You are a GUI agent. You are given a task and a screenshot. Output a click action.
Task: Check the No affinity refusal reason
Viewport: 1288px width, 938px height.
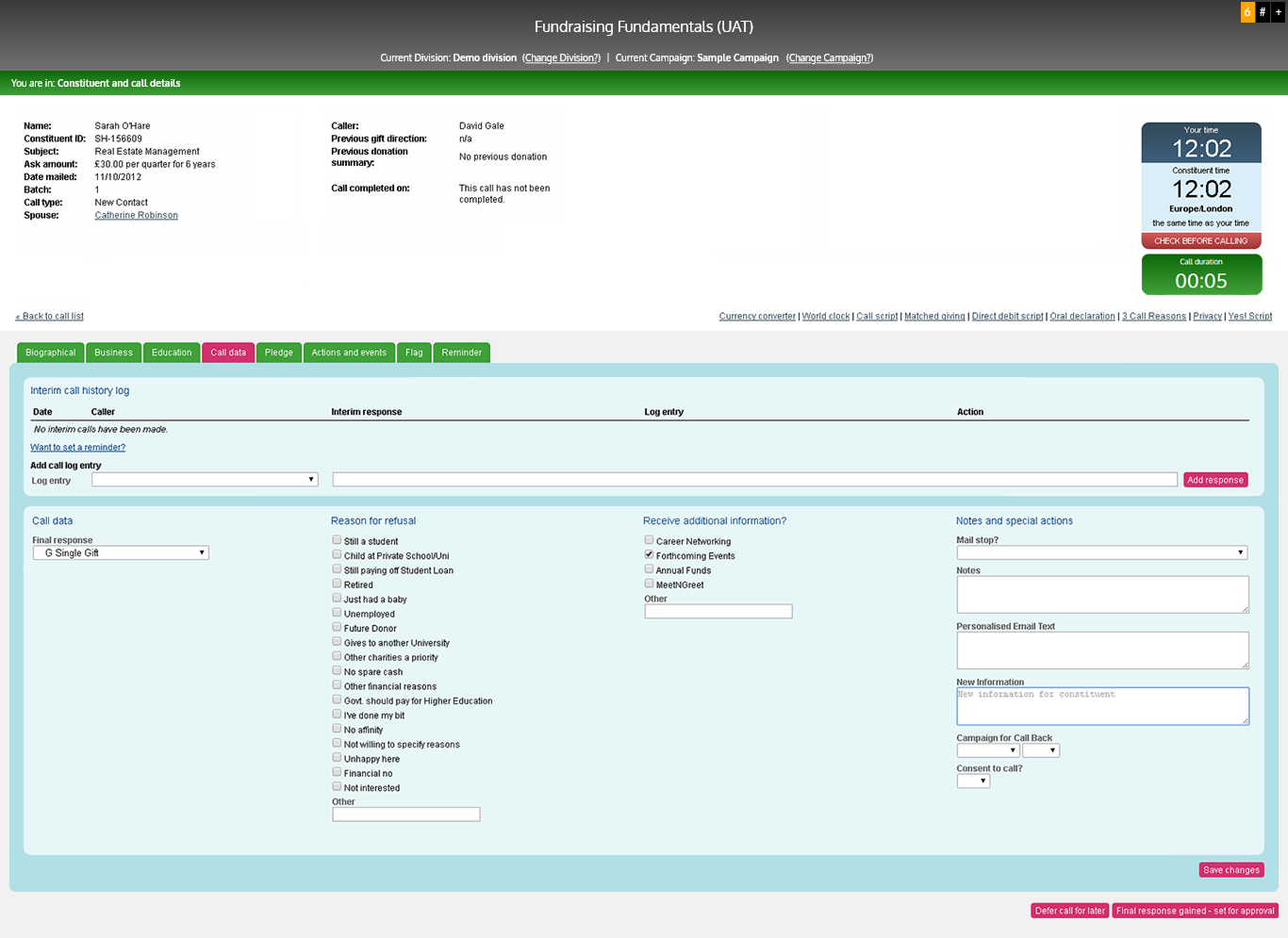click(x=337, y=729)
